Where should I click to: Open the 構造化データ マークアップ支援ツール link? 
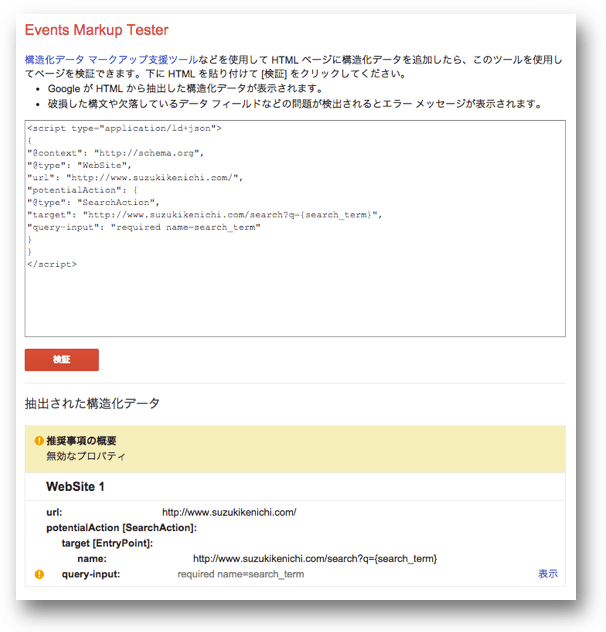click(111, 60)
